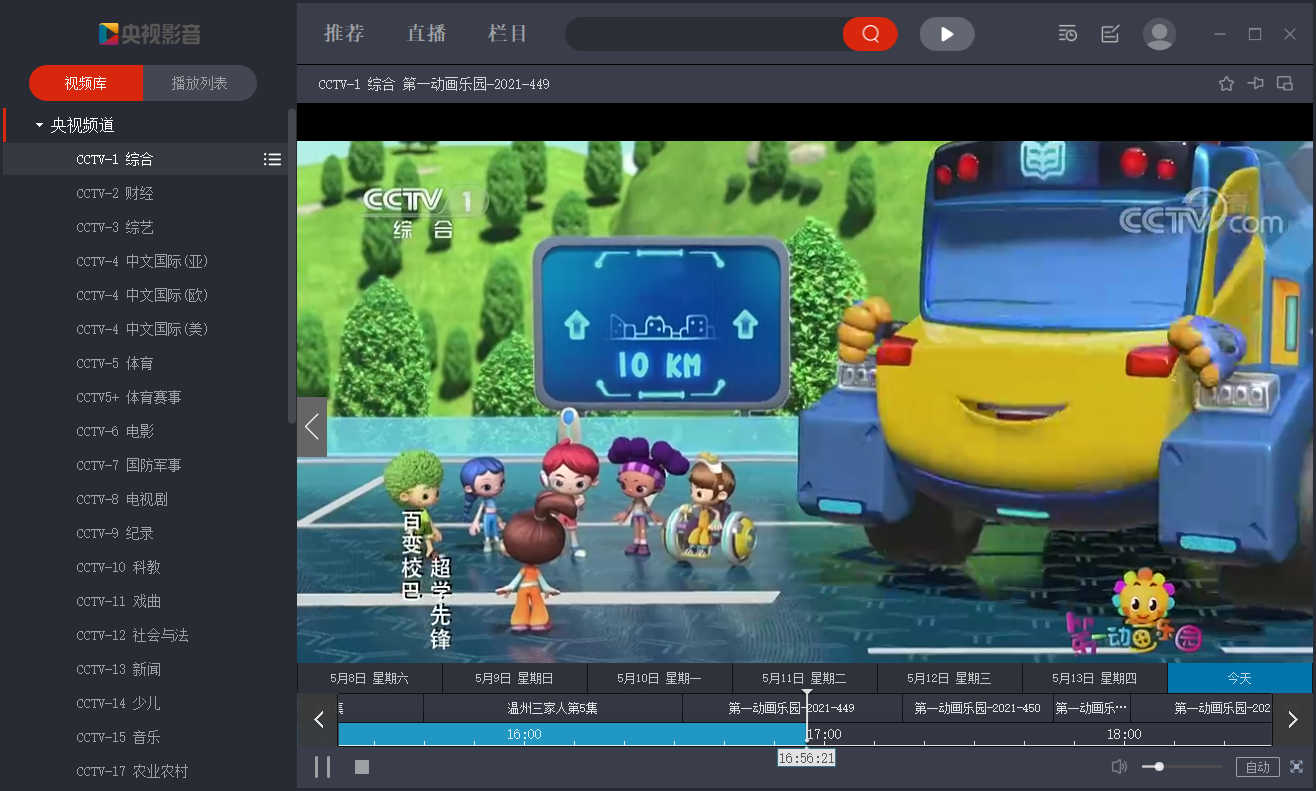1316x791 pixels.
Task: Click the user avatar icon
Action: tap(1159, 34)
